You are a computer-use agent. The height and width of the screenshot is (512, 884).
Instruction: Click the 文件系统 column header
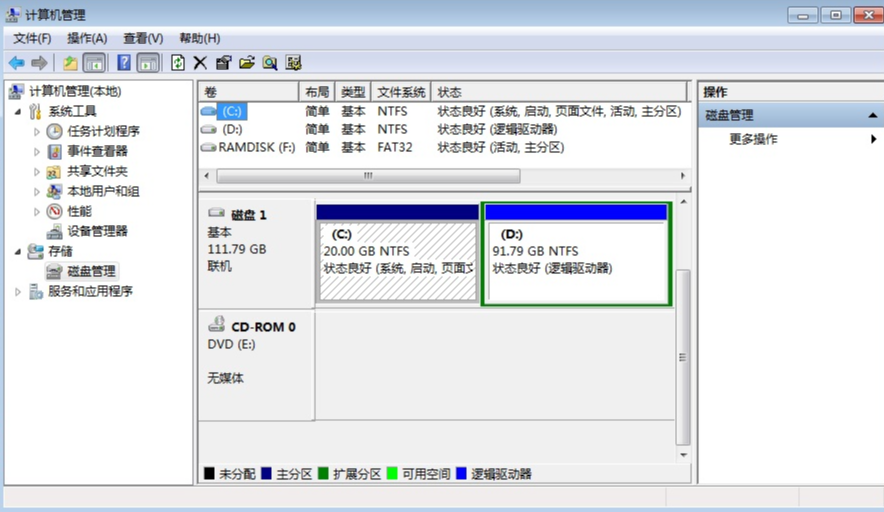(401, 92)
